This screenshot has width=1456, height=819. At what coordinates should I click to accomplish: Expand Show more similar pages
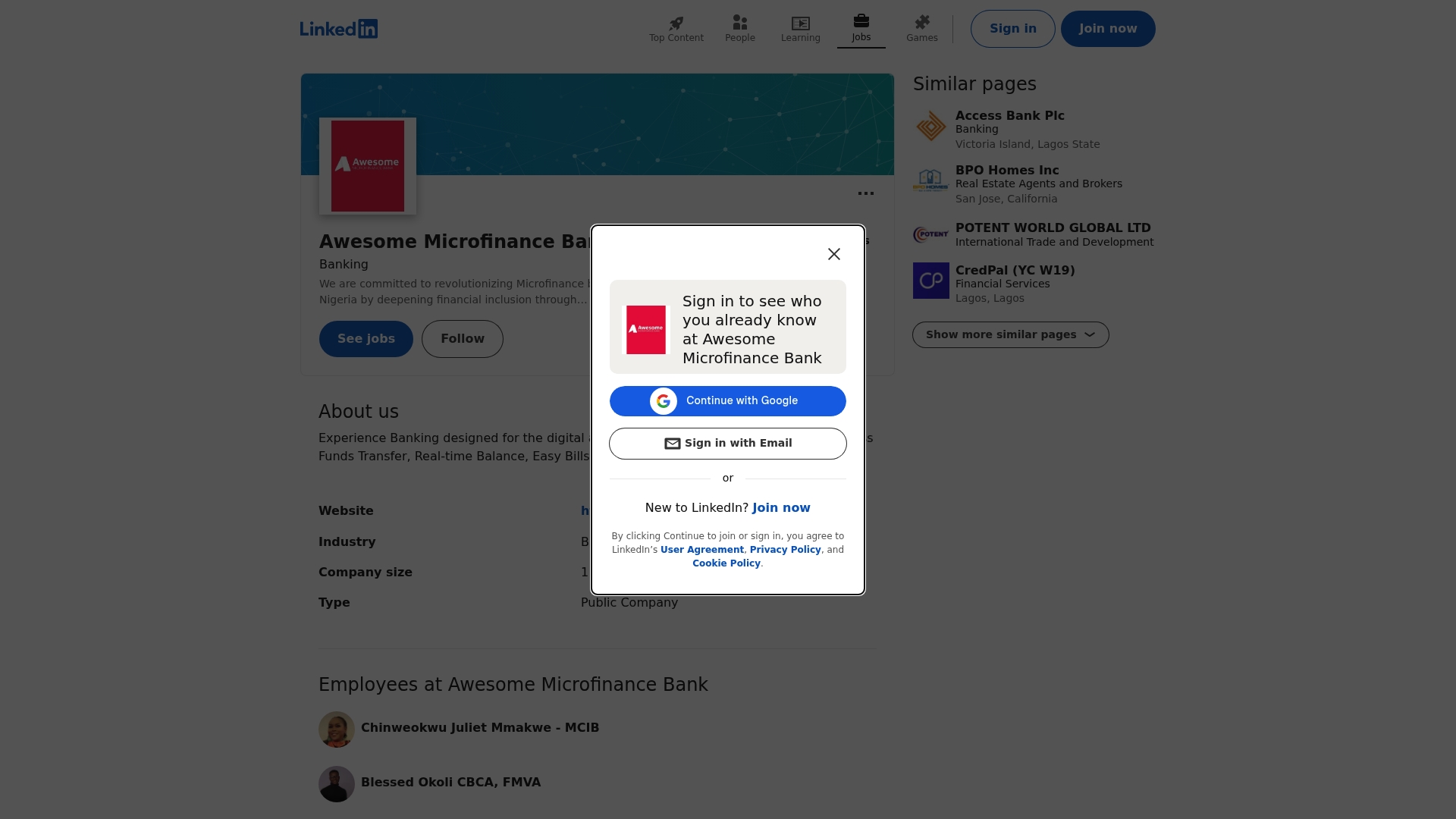pos(1011,335)
